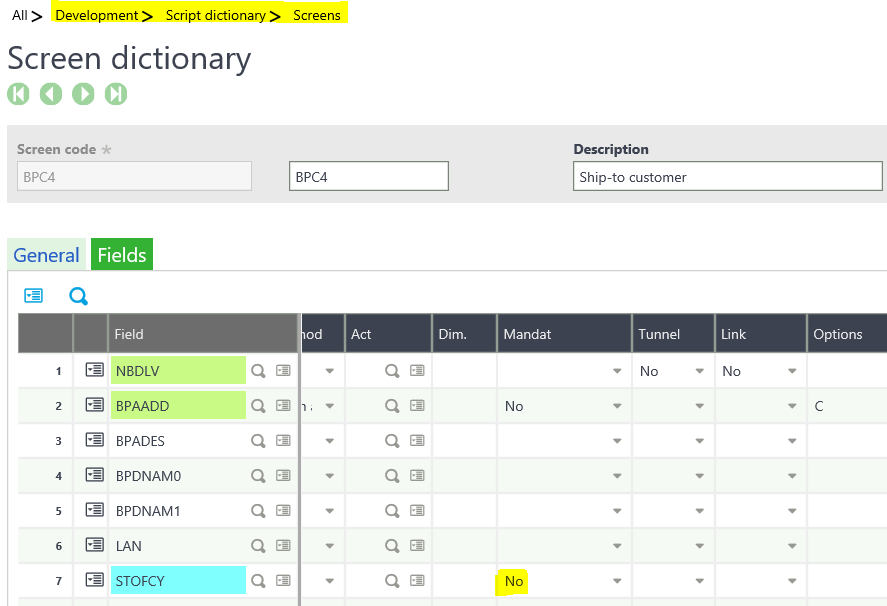The width and height of the screenshot is (887, 606).
Task: Expand the Link dropdown in row 1
Action: (791, 371)
